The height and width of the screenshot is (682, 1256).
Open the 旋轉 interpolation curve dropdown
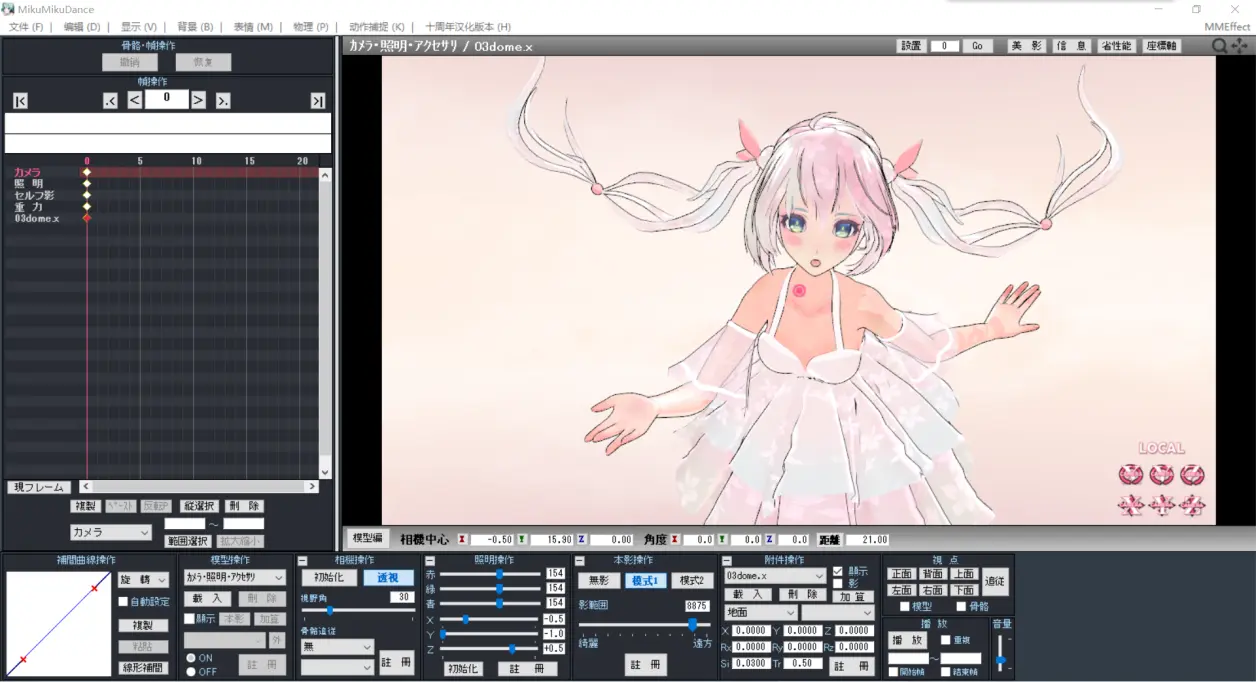(x=144, y=580)
